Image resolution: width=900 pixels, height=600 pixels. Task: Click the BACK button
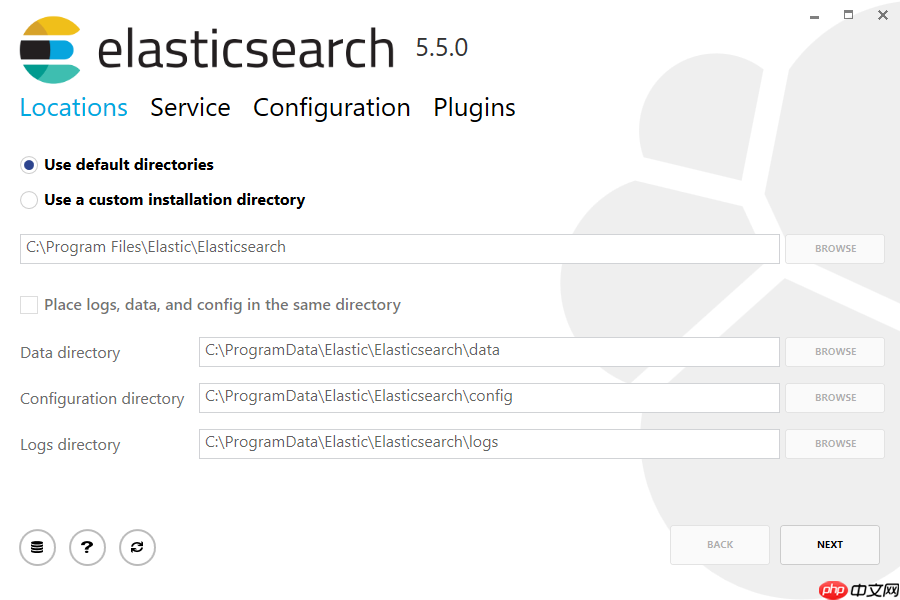[720, 544]
